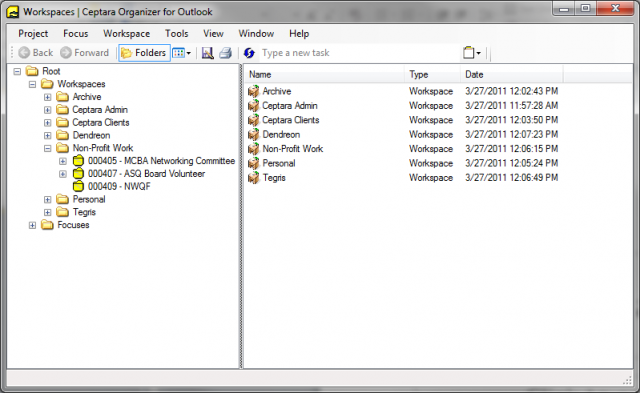Expand the Personal tree node
The image size is (640, 393).
[48, 200]
